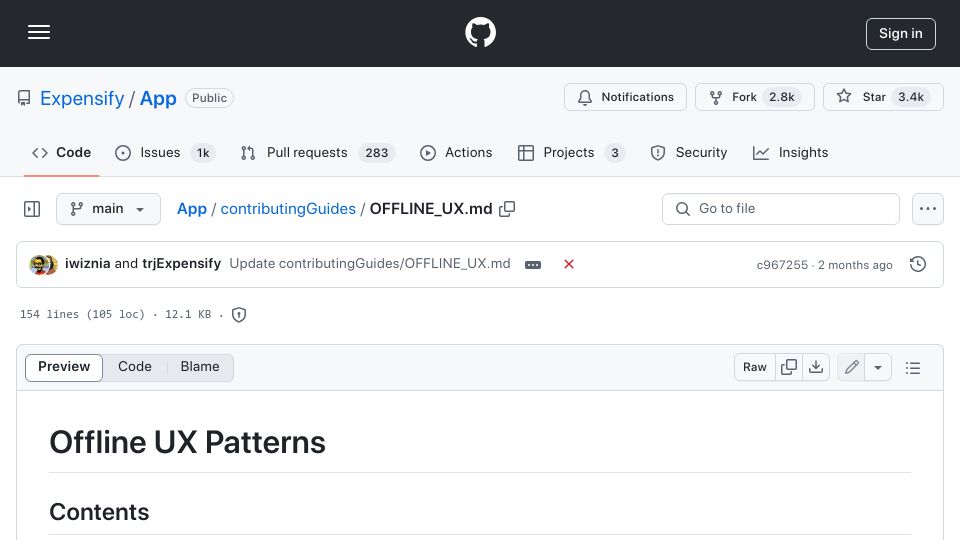960x540 pixels.
Task: Copy the raw file contents
Action: (x=789, y=367)
